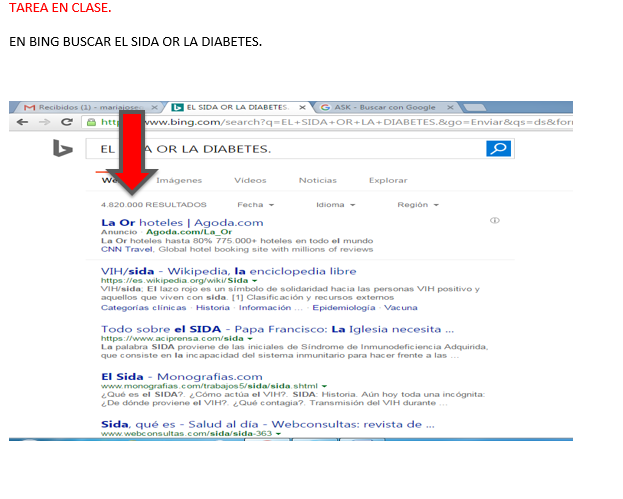Open Vacuna sublink
The image size is (623, 499).
(400, 308)
